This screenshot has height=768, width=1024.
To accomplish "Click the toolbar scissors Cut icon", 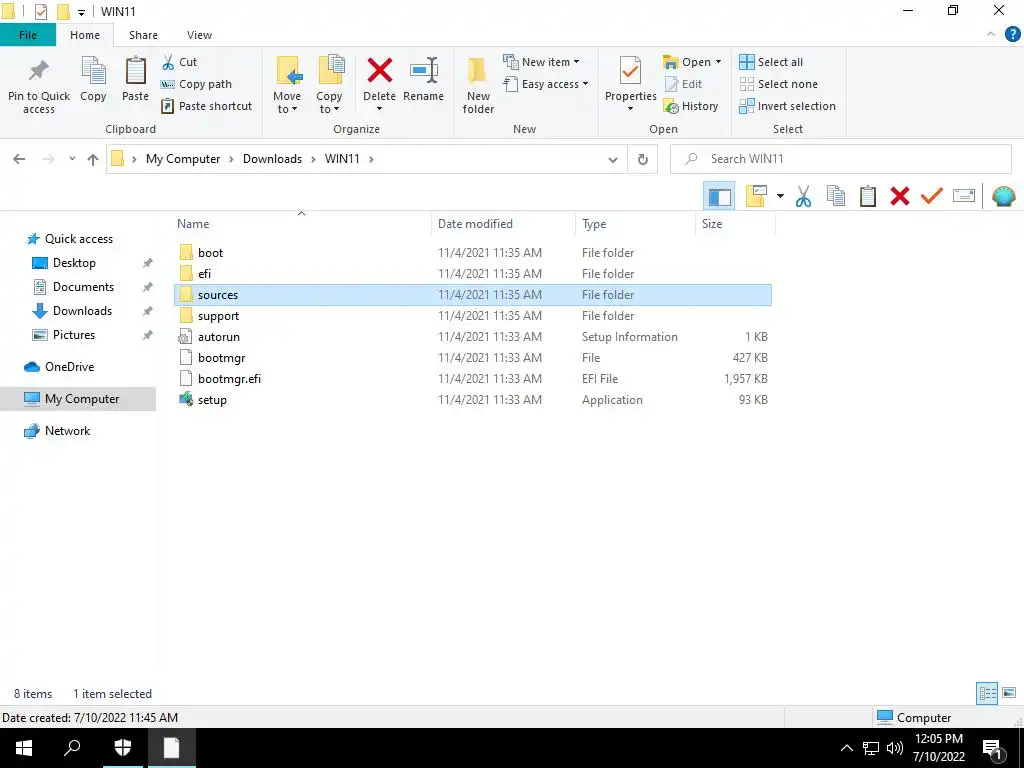I will click(x=803, y=196).
